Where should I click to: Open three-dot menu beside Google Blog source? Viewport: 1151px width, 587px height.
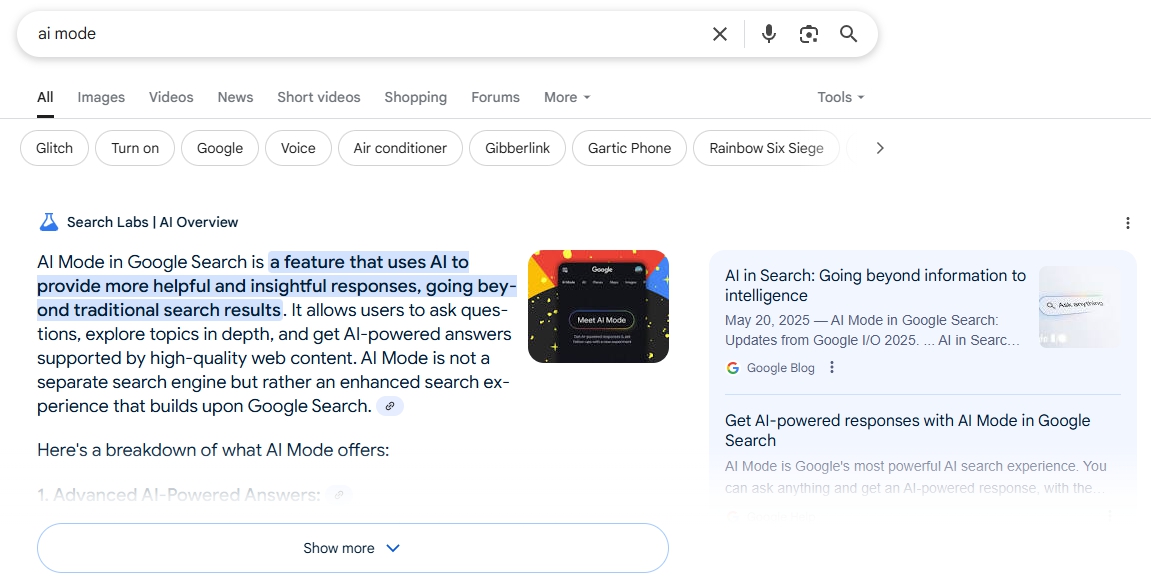(x=832, y=367)
